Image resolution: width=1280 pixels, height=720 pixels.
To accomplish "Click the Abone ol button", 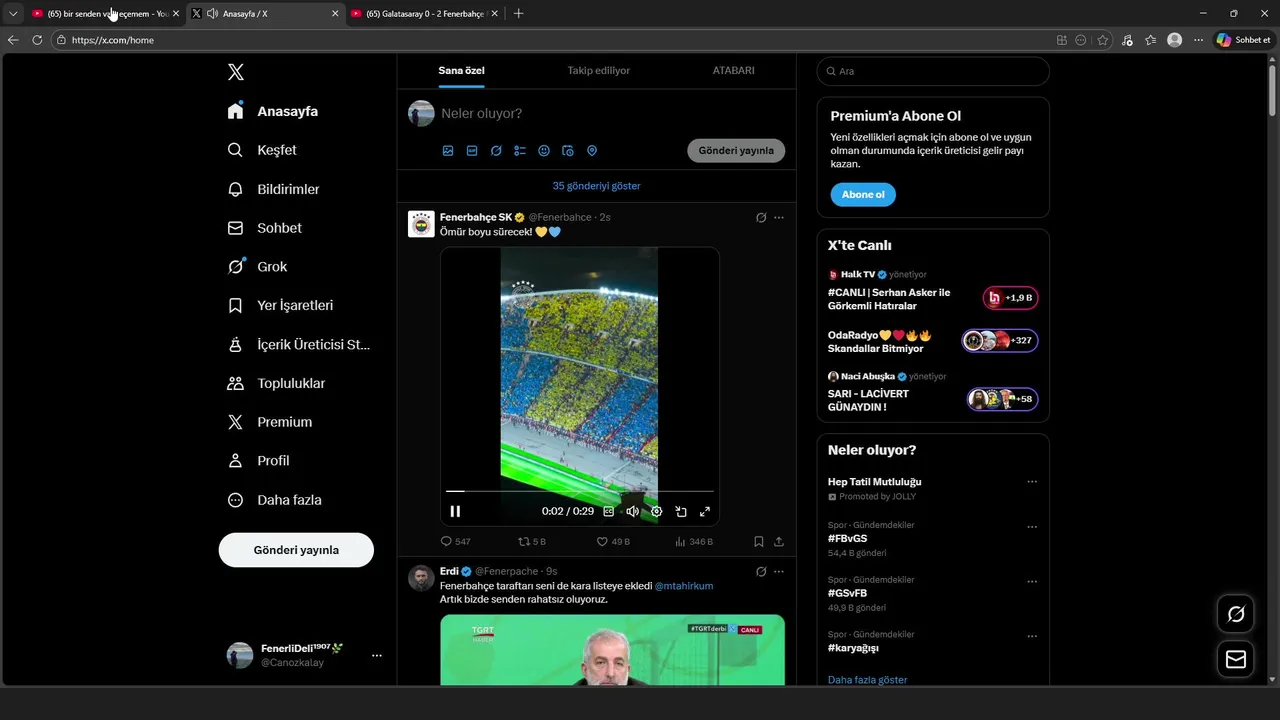I will point(863,195).
